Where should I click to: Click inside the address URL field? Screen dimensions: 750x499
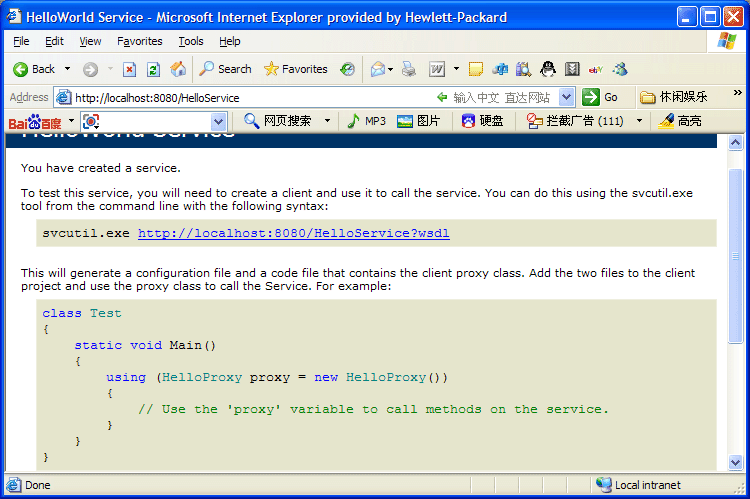[x=250, y=97]
